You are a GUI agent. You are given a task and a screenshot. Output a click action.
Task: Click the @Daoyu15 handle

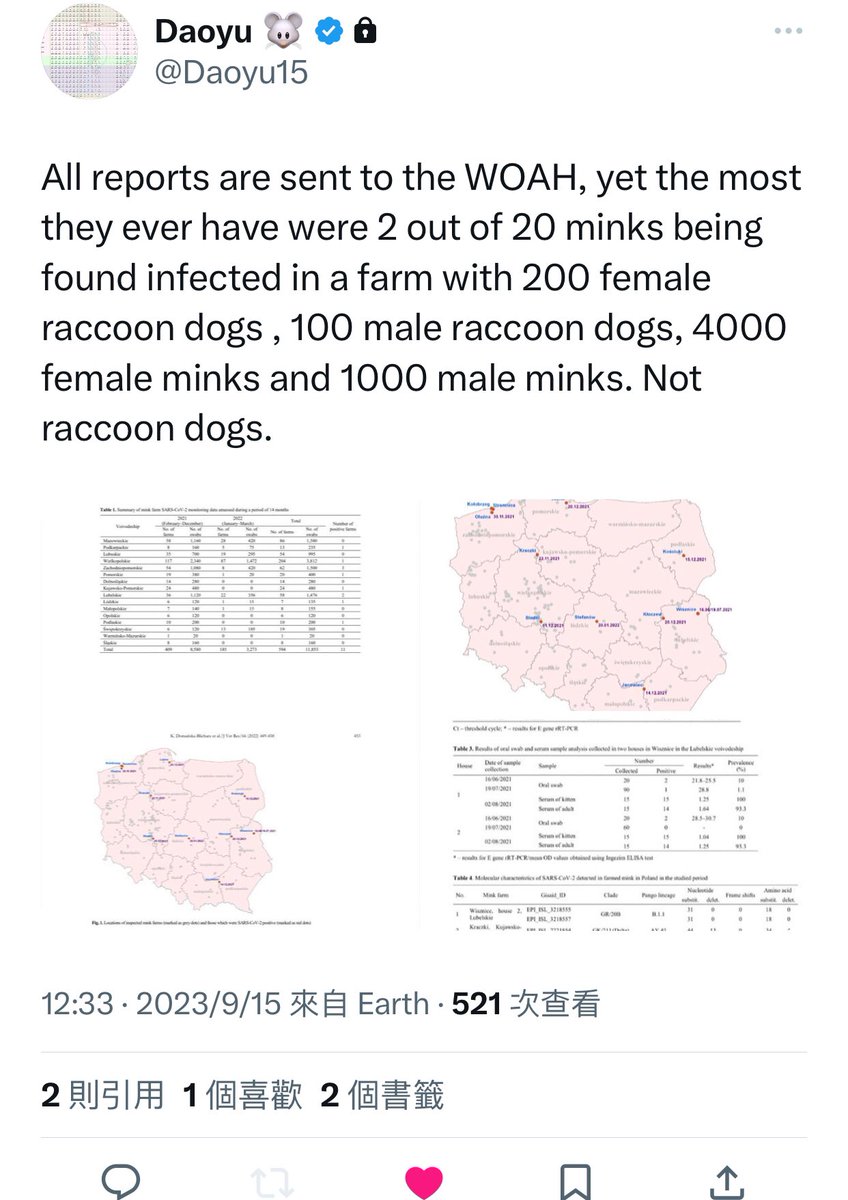231,74
